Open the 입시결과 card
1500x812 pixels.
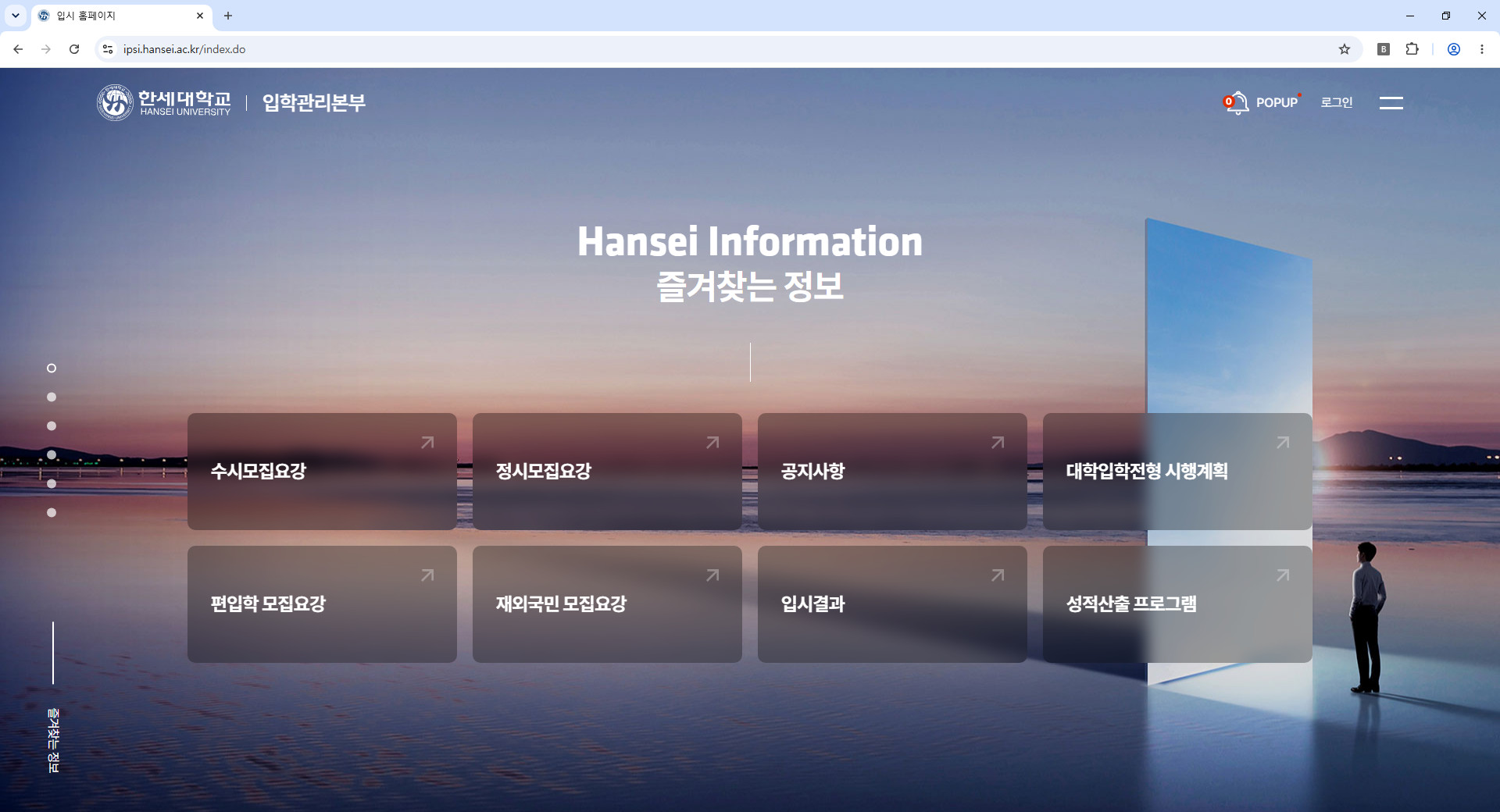[892, 604]
